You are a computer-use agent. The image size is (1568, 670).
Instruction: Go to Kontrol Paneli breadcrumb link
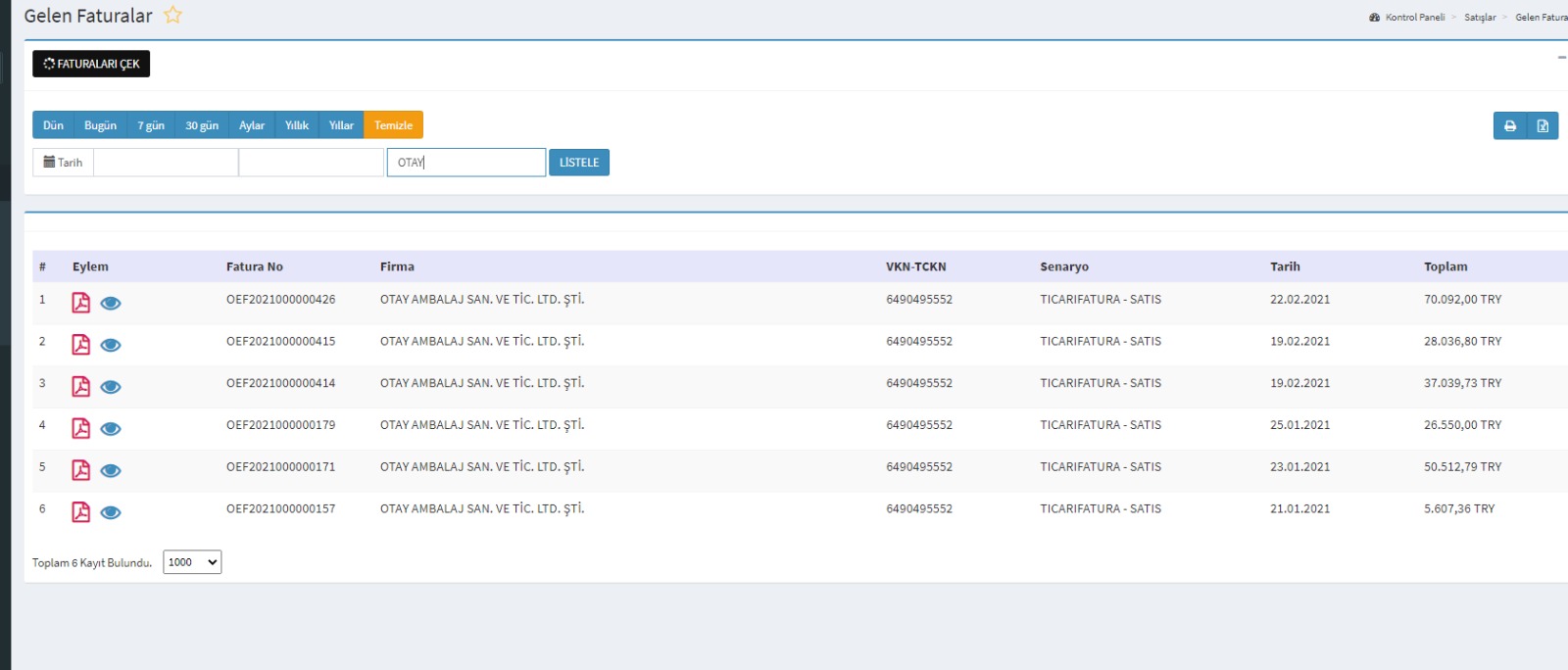(x=1414, y=18)
